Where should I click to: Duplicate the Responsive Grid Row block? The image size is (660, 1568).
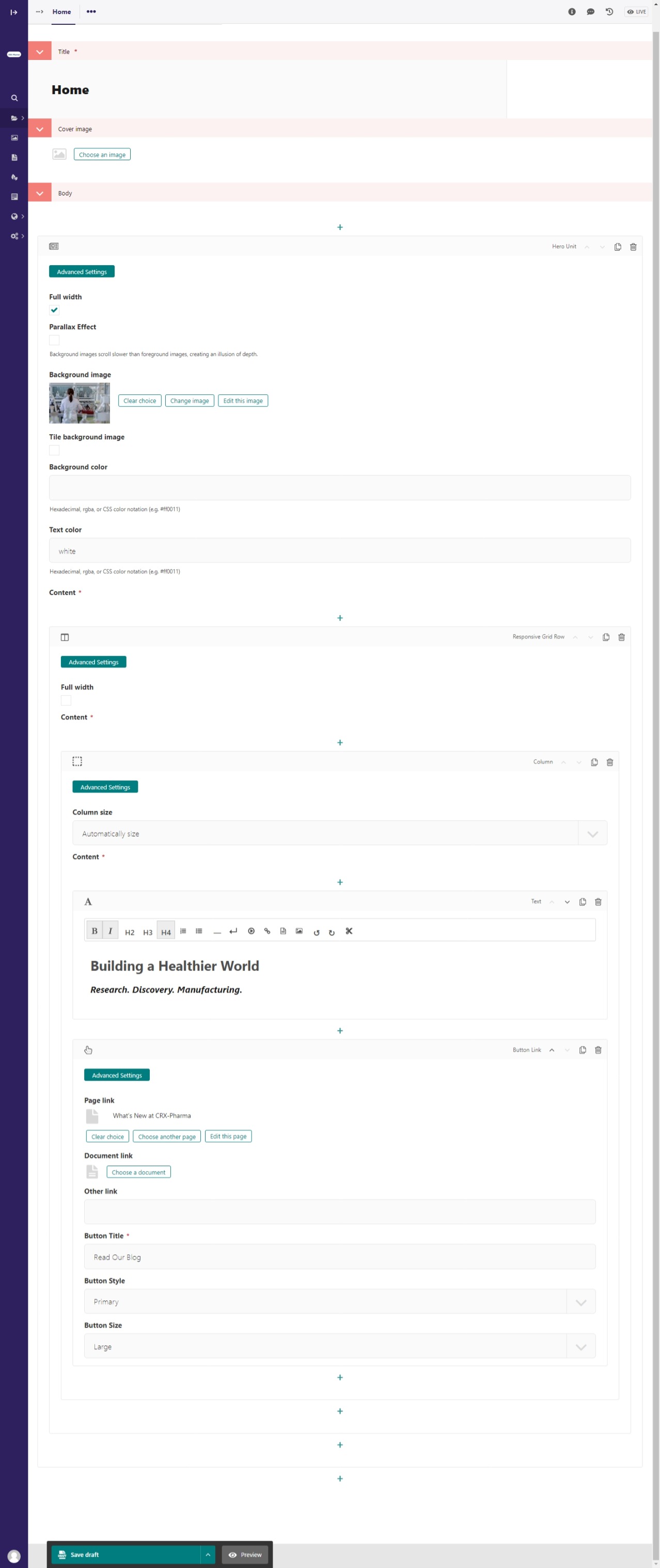[x=606, y=637]
